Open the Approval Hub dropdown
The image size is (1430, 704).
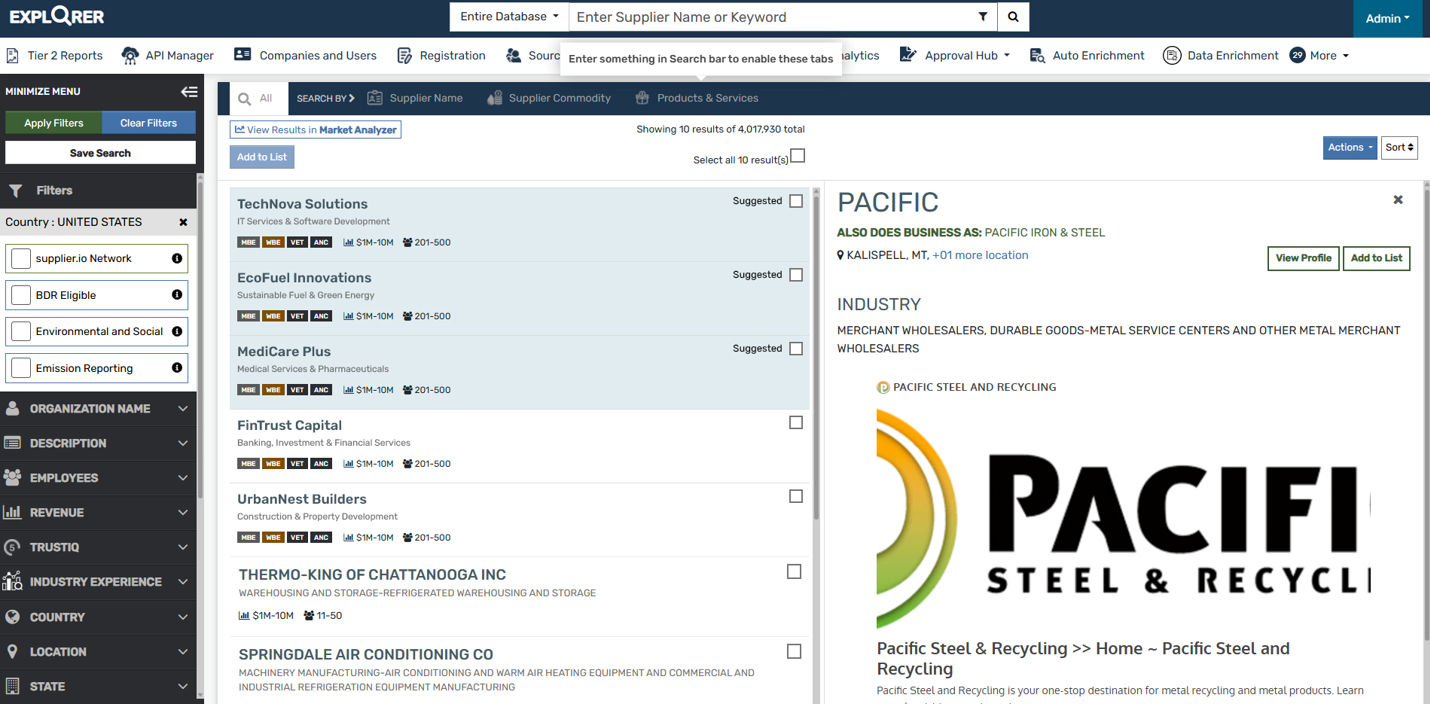955,56
